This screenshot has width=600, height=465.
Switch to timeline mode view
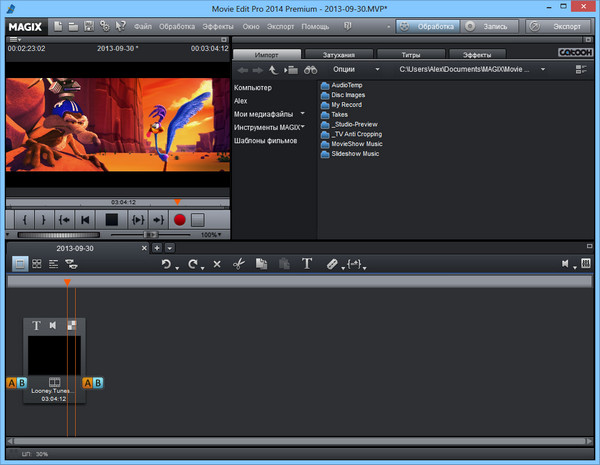click(53, 264)
